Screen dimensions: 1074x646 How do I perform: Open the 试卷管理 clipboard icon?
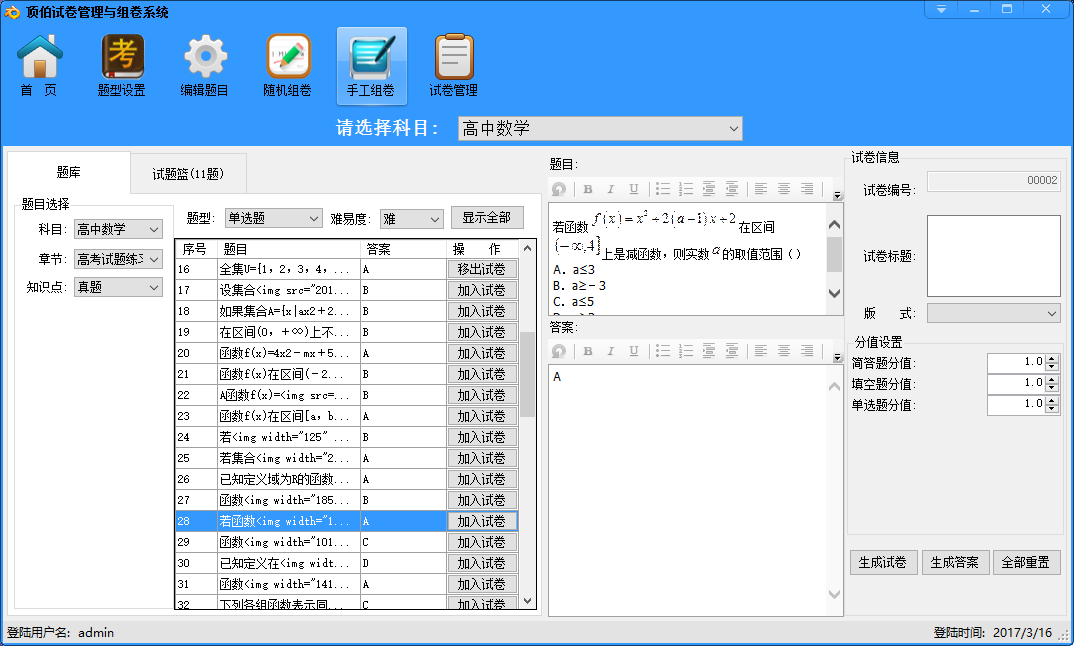tap(453, 66)
